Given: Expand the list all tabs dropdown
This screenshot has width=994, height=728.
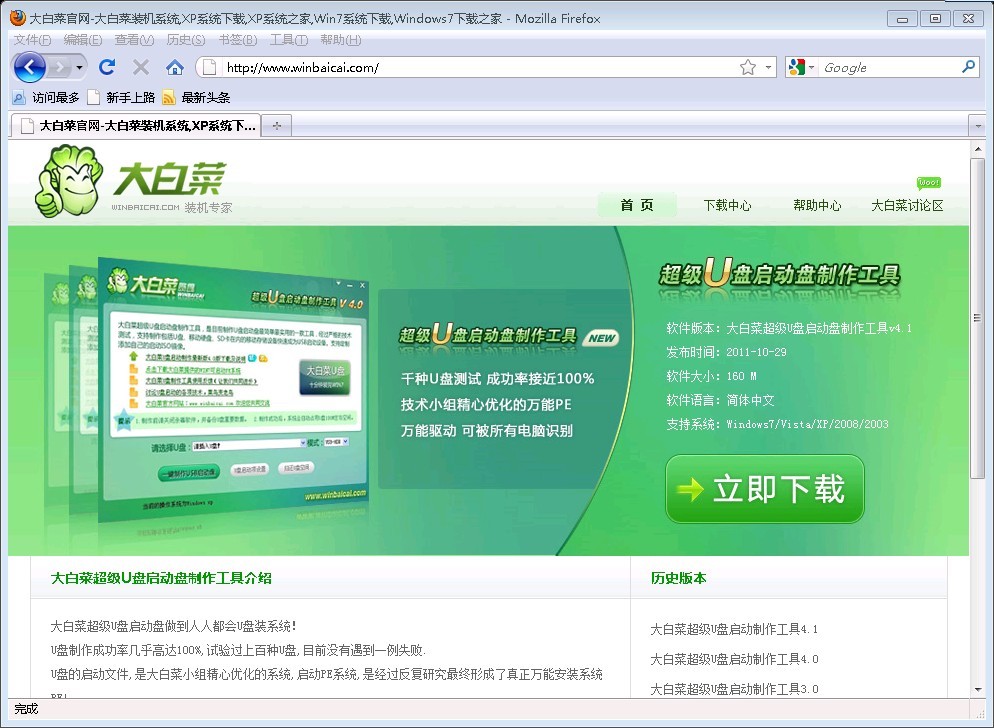Looking at the screenshot, I should pyautogui.click(x=978, y=125).
